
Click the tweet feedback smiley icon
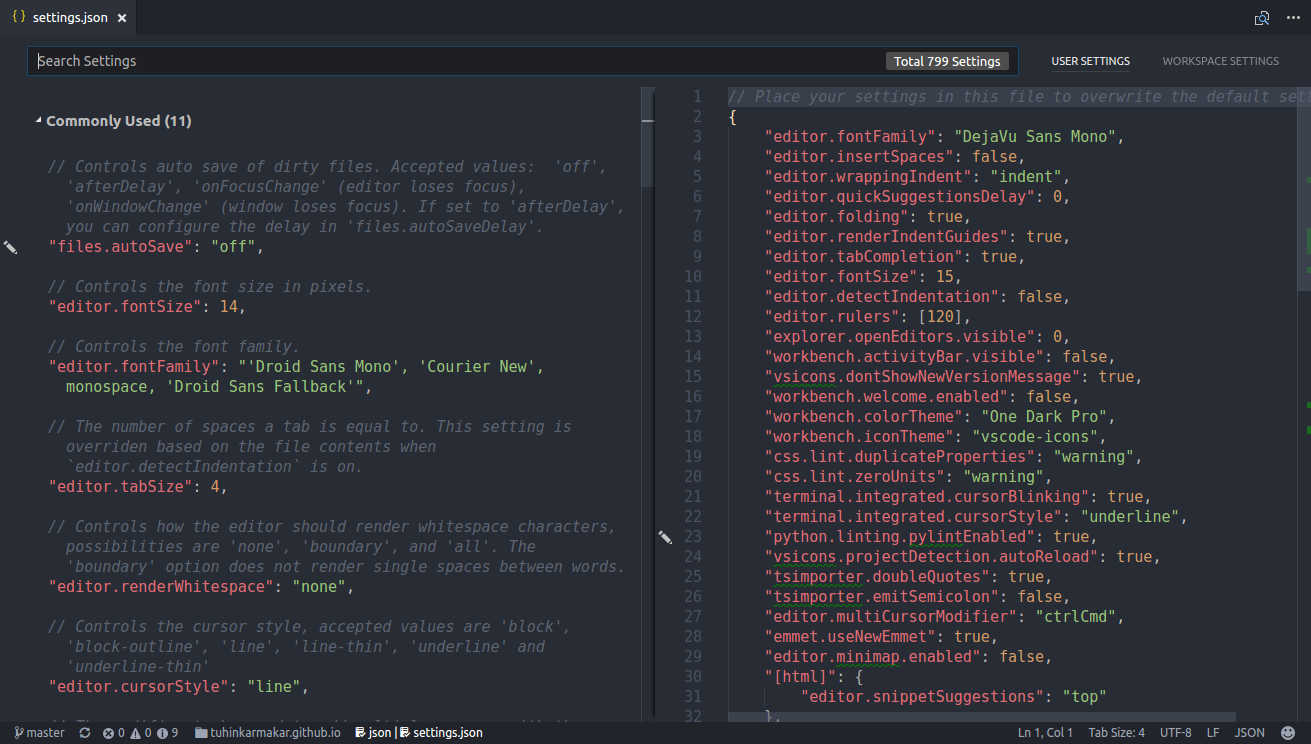pos(1289,732)
